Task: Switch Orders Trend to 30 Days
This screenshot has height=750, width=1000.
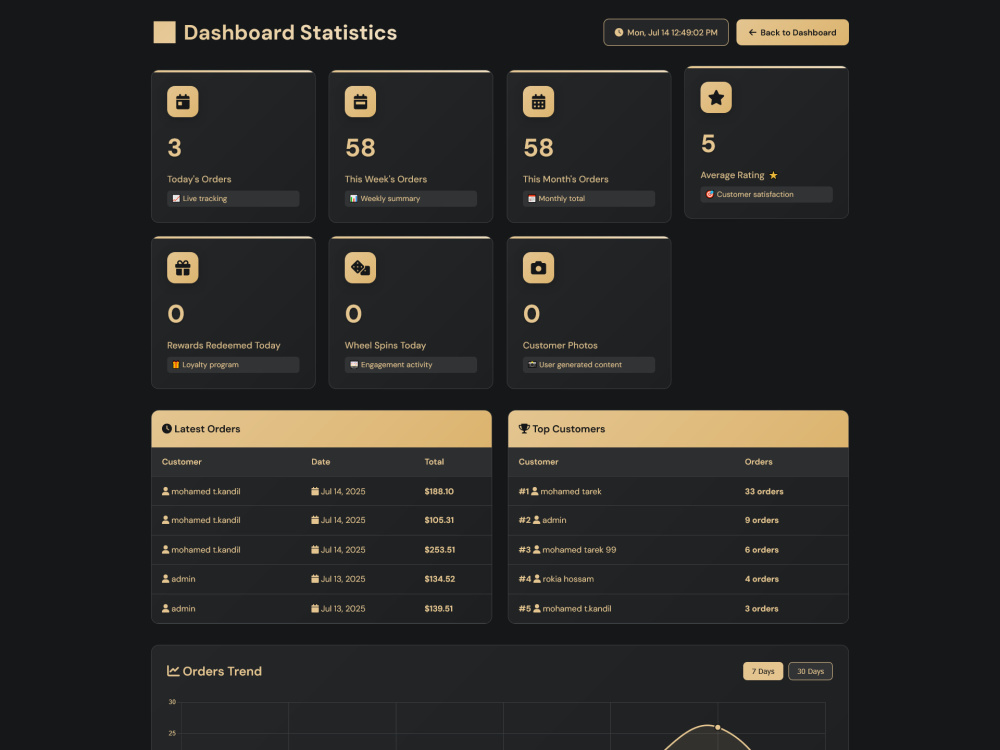Action: (x=811, y=671)
